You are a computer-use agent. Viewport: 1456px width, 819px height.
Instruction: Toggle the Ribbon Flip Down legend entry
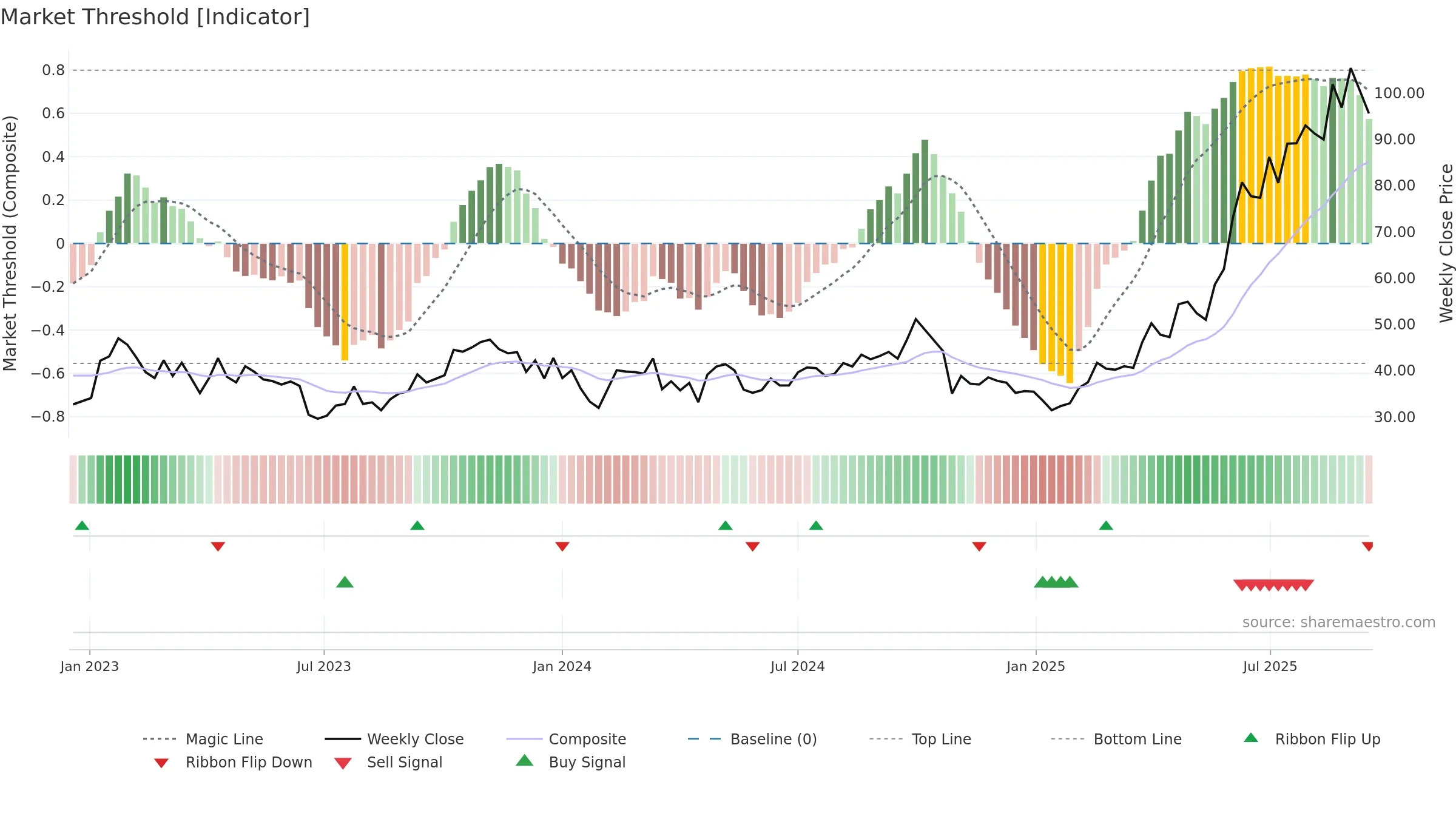coord(233,763)
